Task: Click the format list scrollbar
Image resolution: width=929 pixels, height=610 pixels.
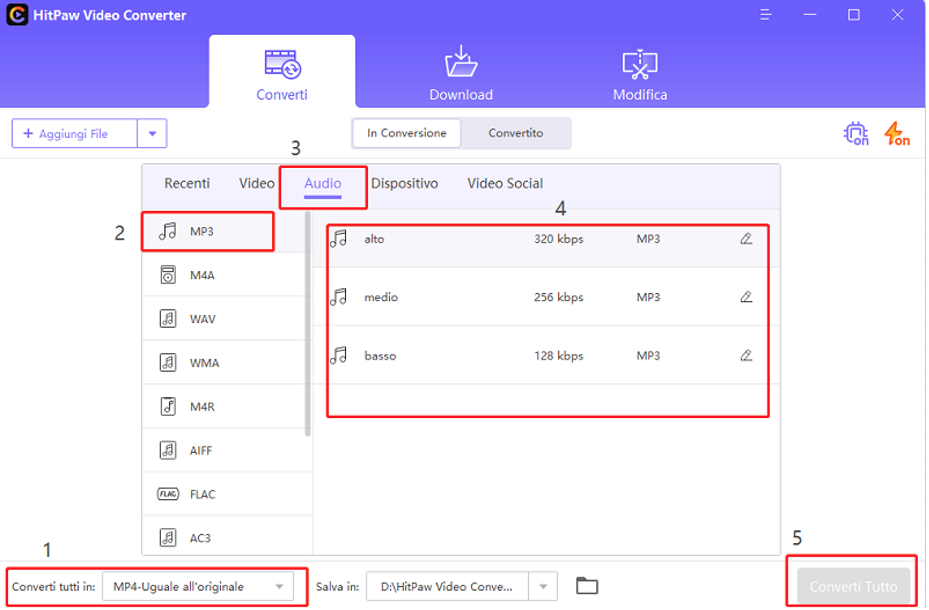Action: click(x=307, y=323)
